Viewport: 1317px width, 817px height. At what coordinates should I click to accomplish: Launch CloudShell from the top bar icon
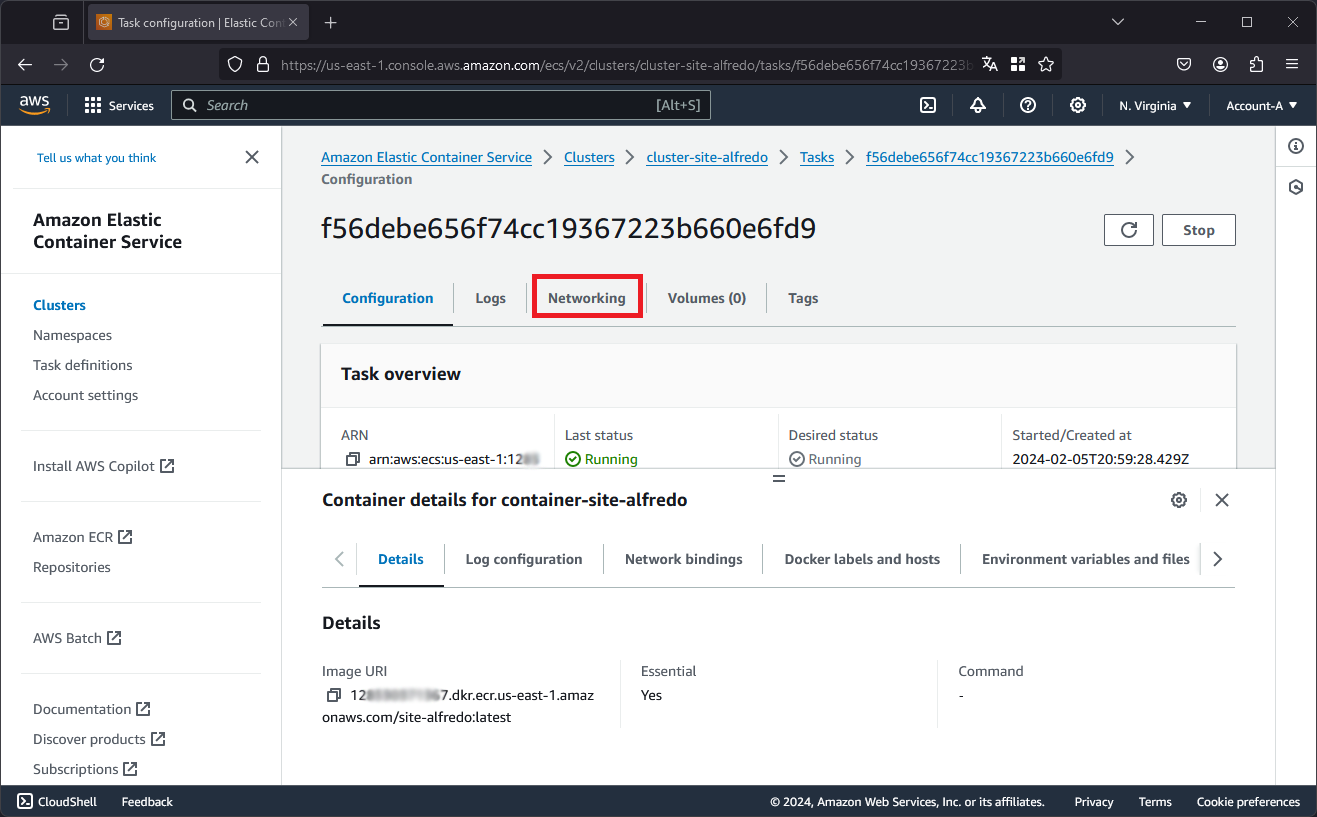click(928, 105)
